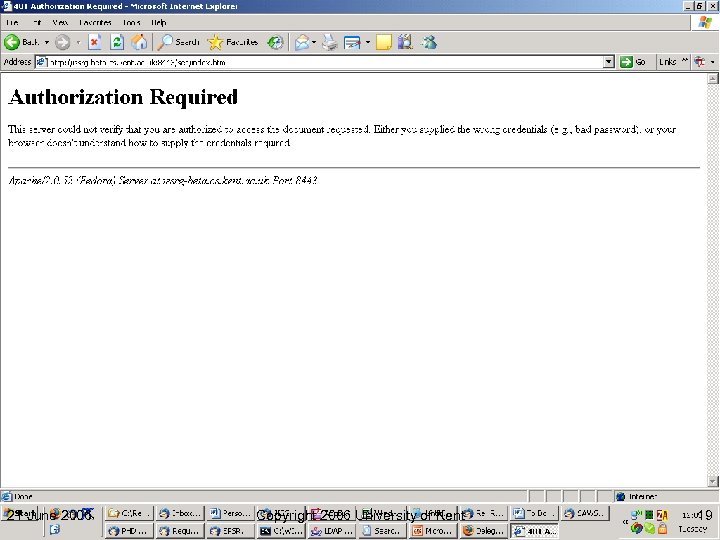This screenshot has height=540, width=720.
Task: Switch to the LDAP taskbar window
Action: [331, 530]
